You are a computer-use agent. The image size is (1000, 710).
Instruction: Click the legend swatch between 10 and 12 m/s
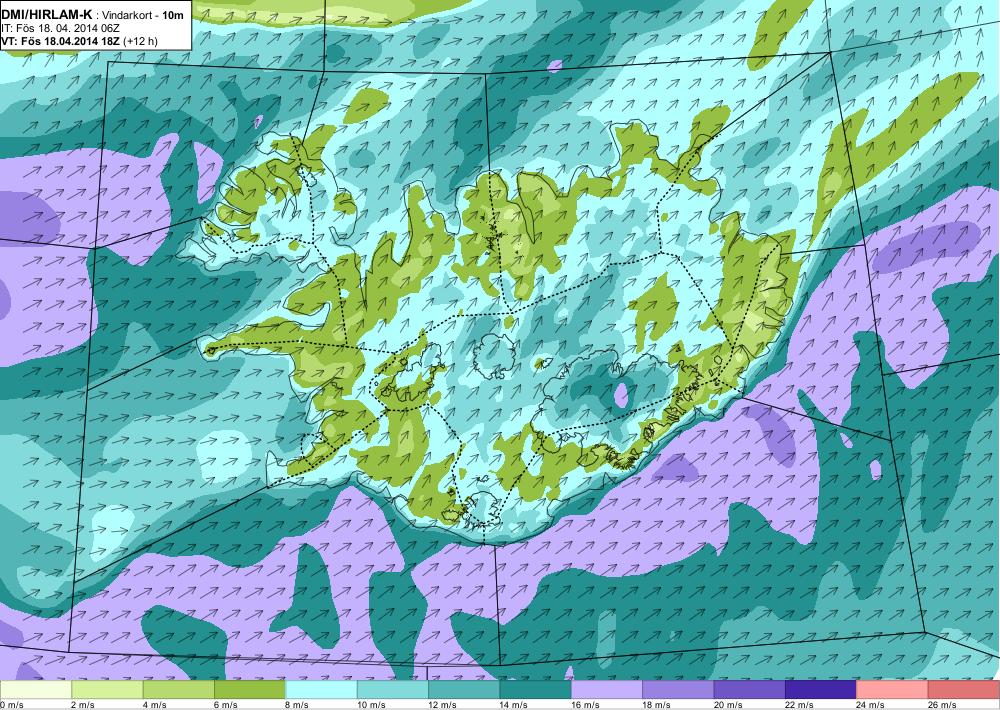[x=393, y=689]
